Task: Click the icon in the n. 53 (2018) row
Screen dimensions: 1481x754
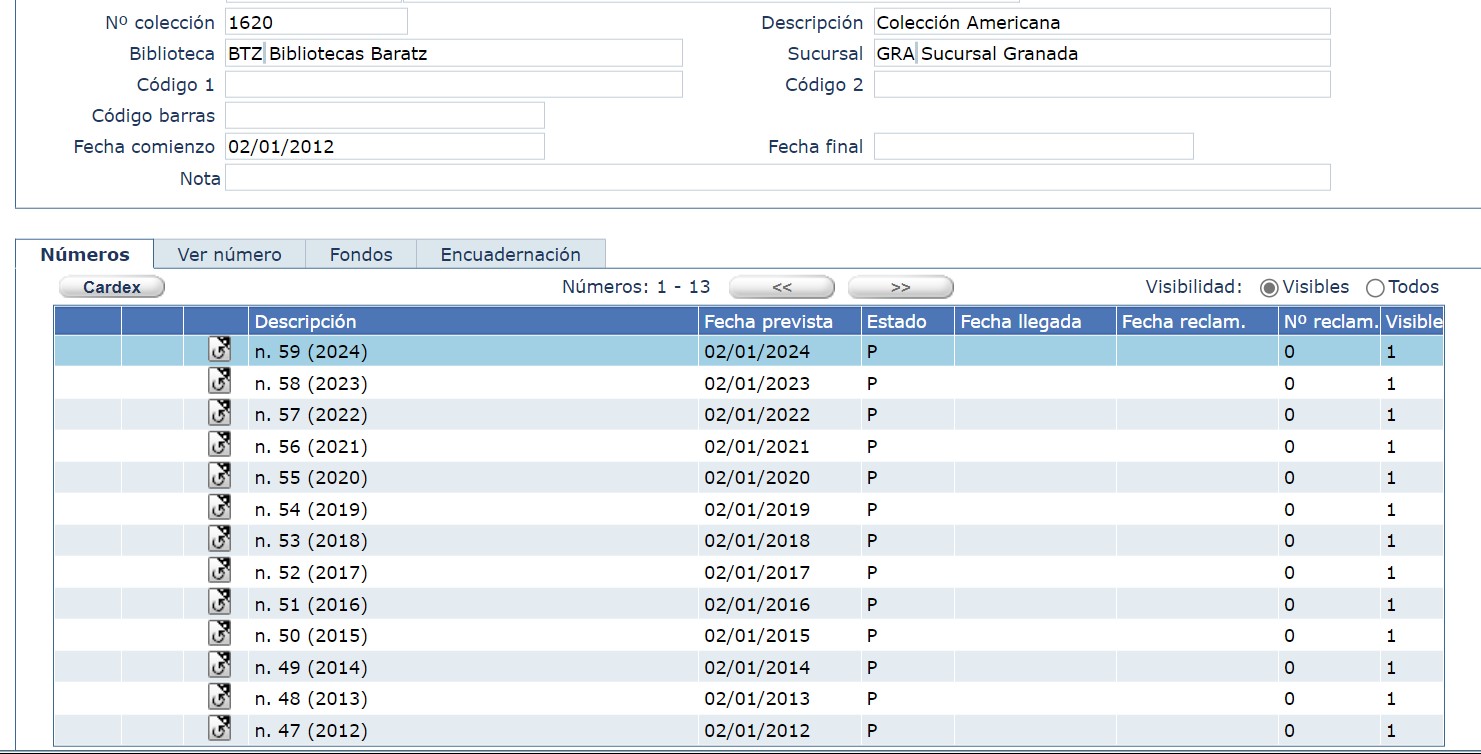Action: tap(219, 538)
